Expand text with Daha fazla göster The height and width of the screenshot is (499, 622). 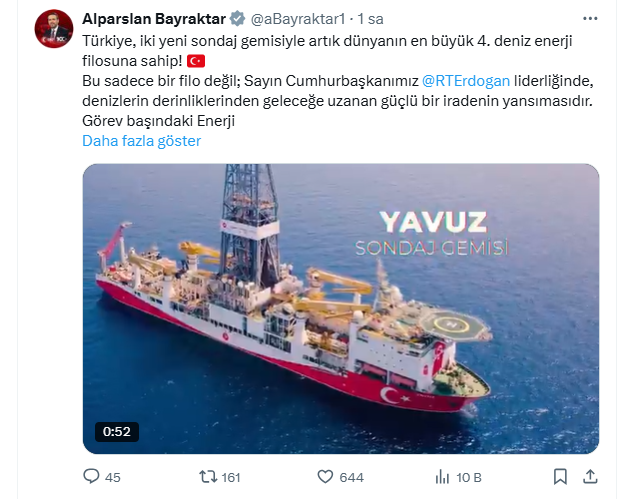click(x=142, y=141)
